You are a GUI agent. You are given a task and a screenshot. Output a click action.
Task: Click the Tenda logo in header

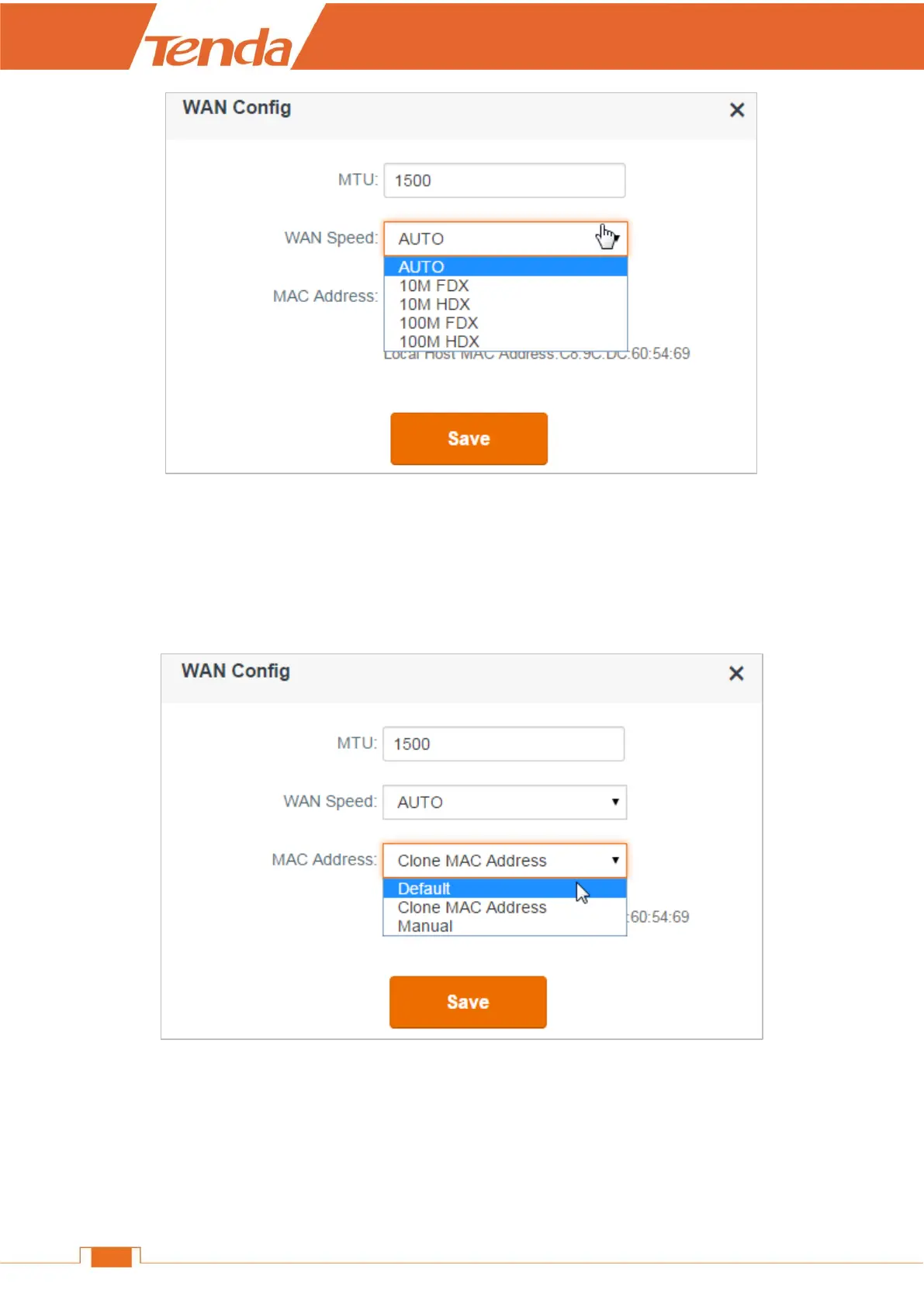[219, 49]
